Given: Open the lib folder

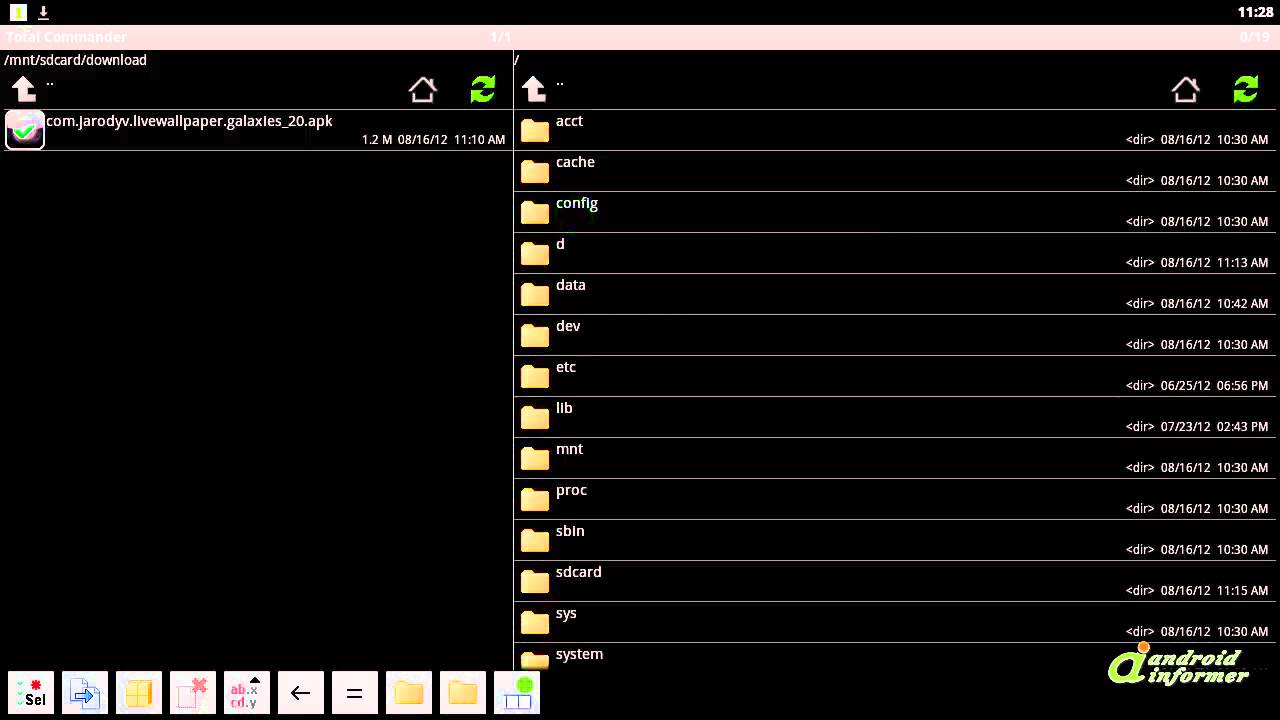Looking at the screenshot, I should click(897, 418).
